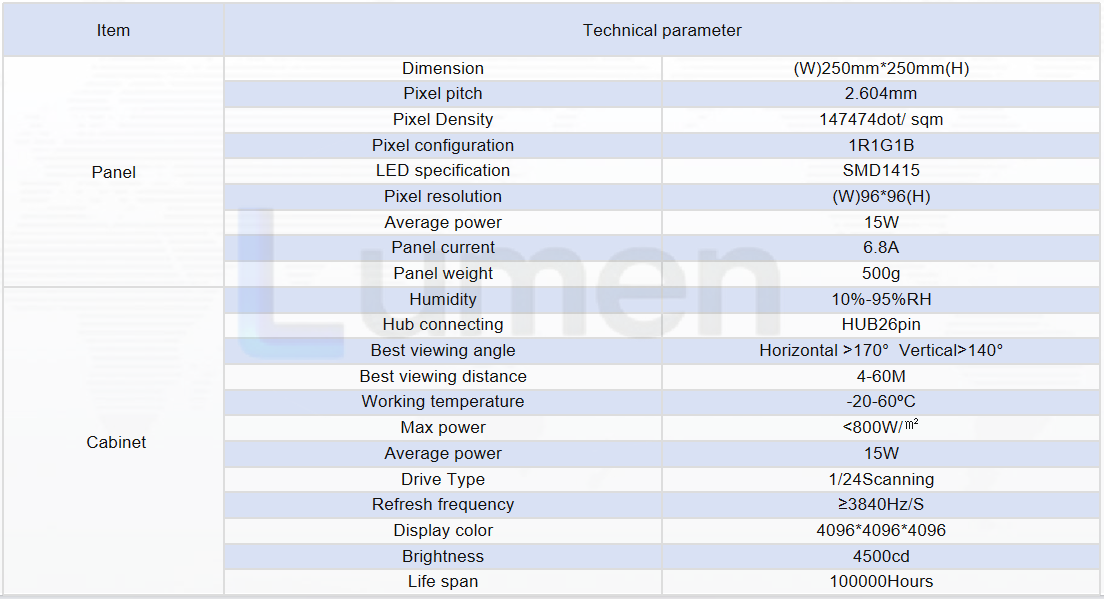1104x599 pixels.
Task: Click the Refresh frequency label
Action: point(443,505)
